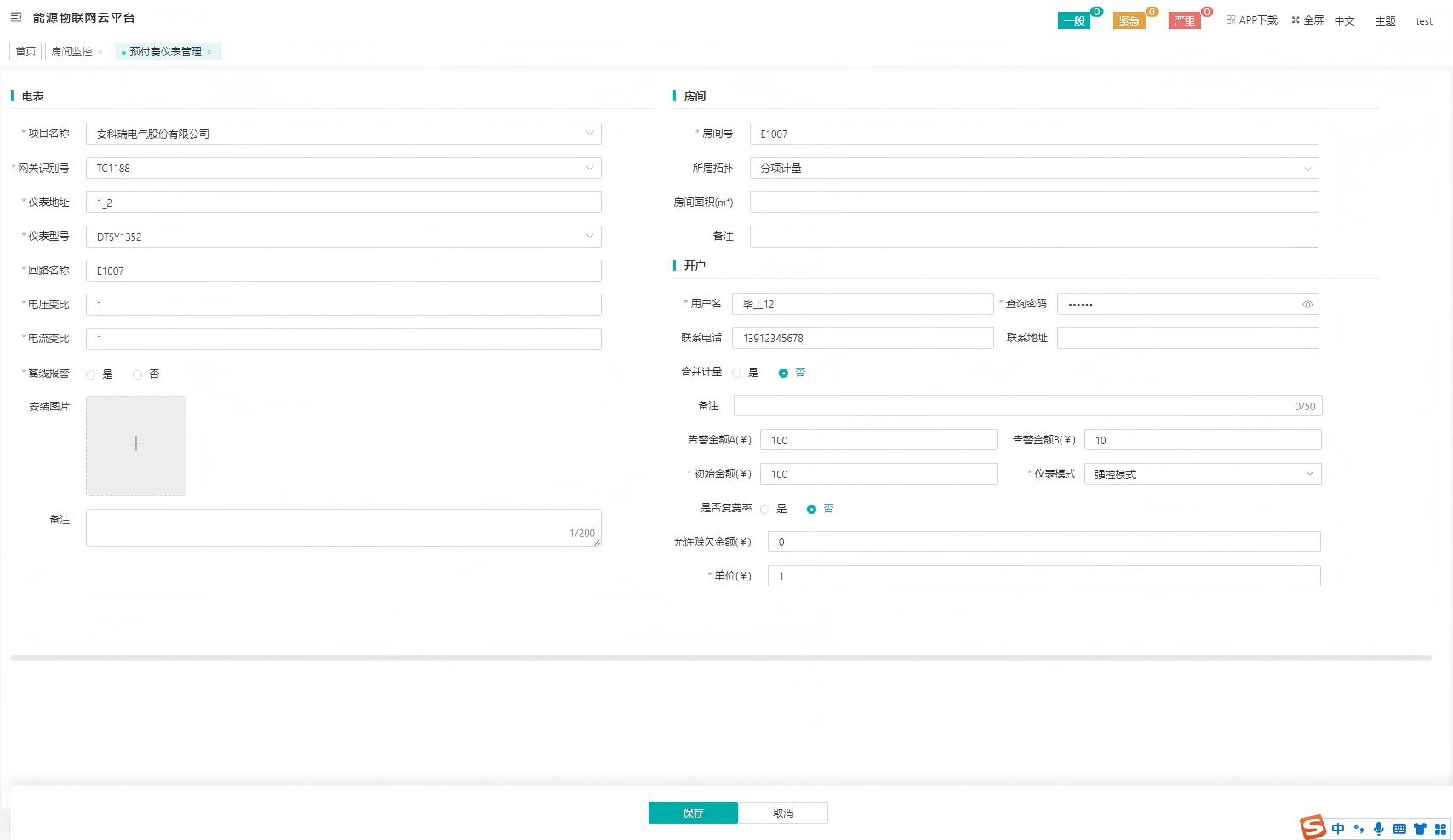Collapse the sidebar with the menu fold icon
Image resolution: width=1453 pixels, height=840 pixels.
(x=16, y=17)
